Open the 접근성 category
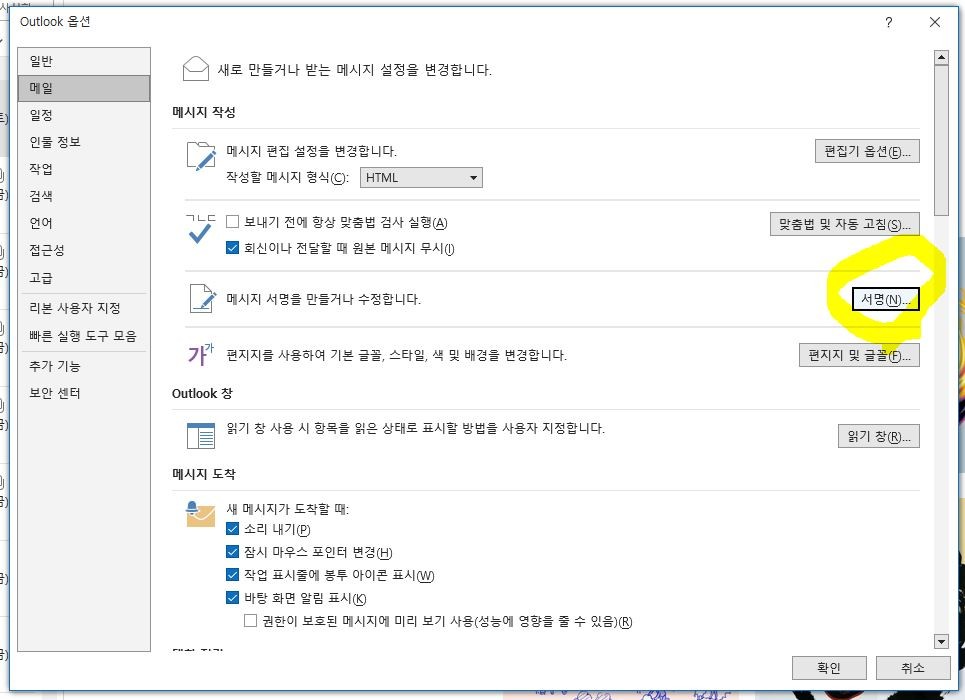 tap(84, 251)
